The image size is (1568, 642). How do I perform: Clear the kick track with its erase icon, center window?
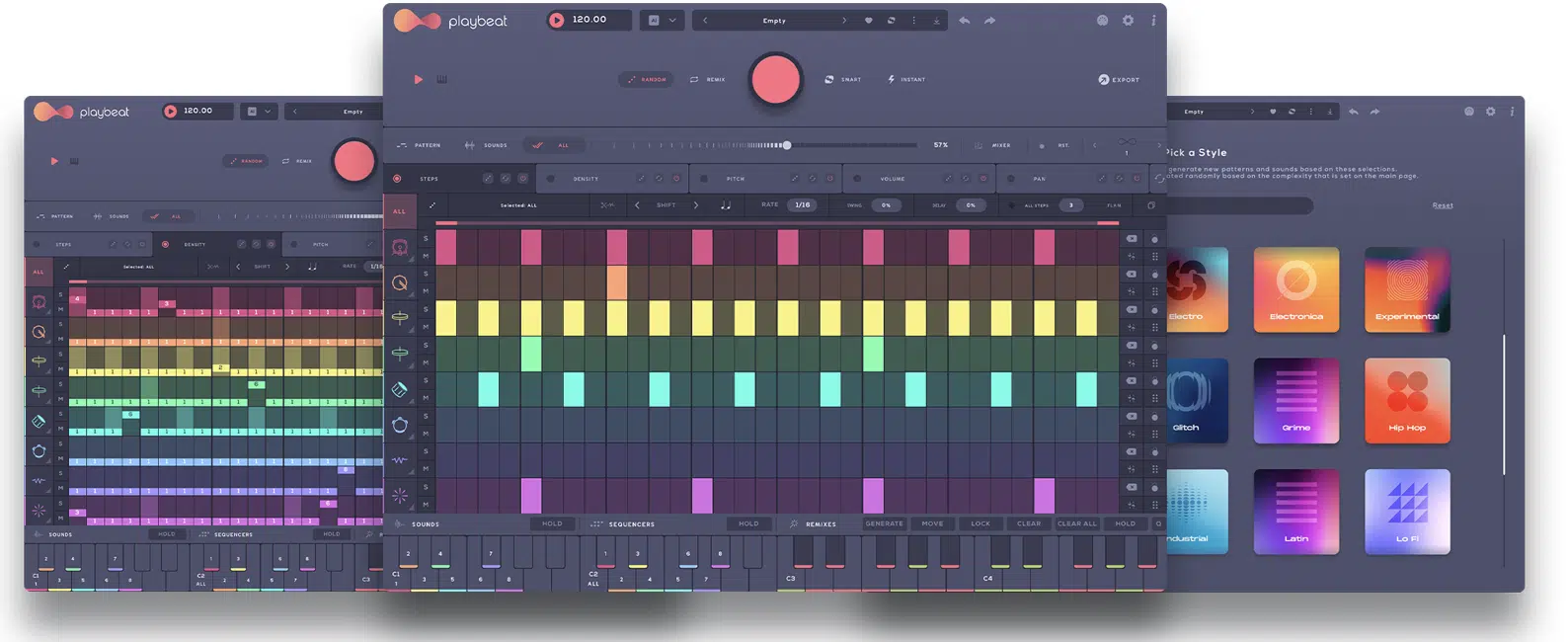(x=1132, y=239)
